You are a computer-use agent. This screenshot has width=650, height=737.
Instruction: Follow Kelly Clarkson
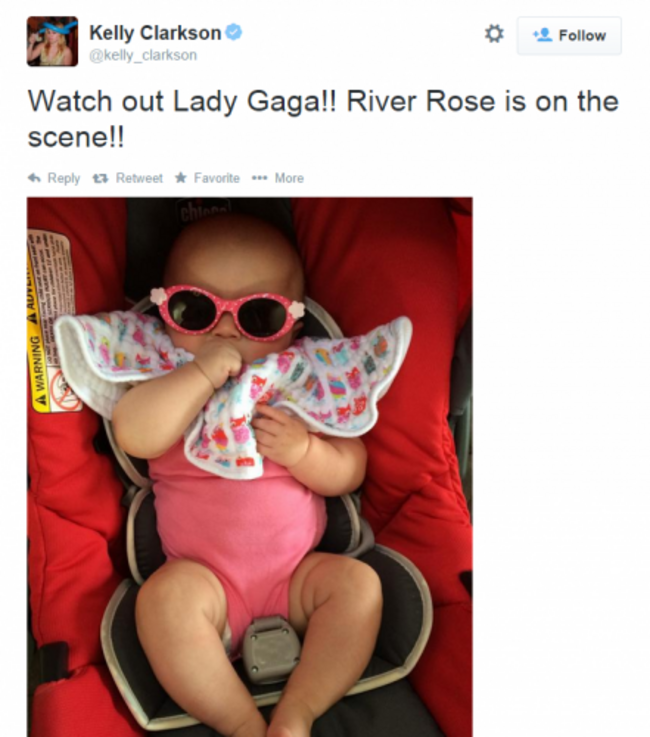[x=569, y=36]
